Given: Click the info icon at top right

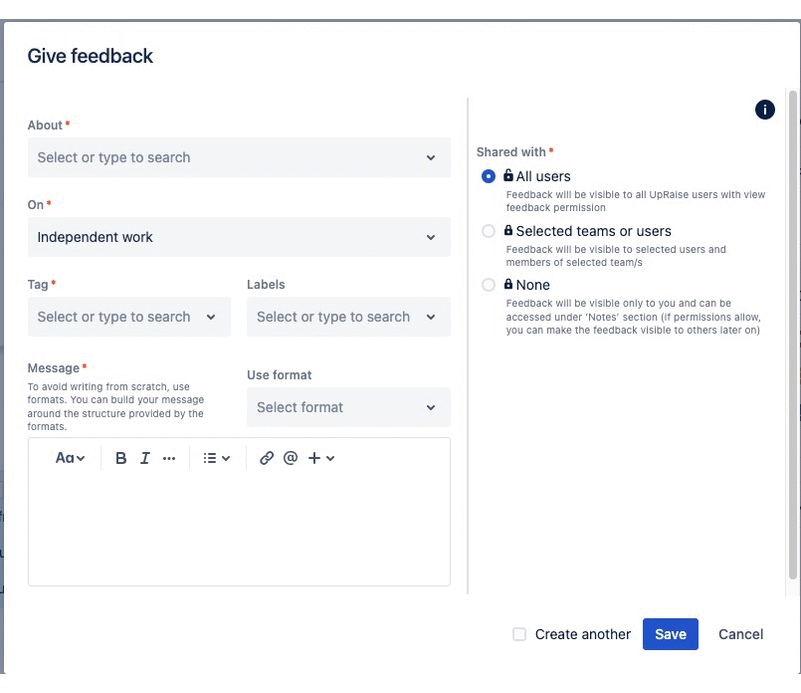Looking at the screenshot, I should coord(765,109).
